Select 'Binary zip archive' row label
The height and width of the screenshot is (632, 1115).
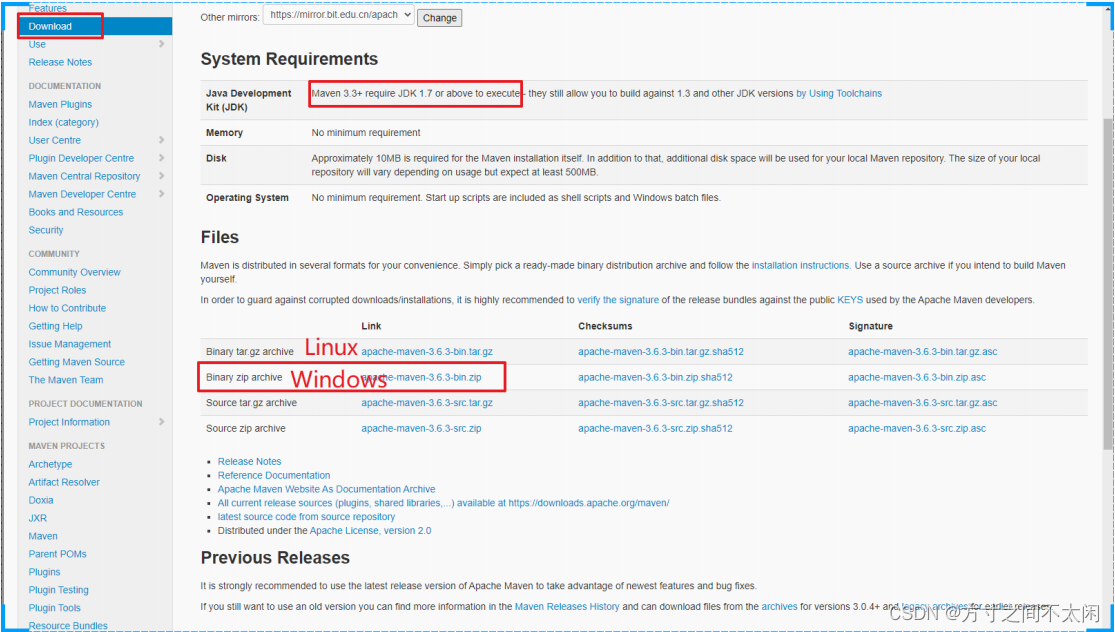[x=244, y=377]
